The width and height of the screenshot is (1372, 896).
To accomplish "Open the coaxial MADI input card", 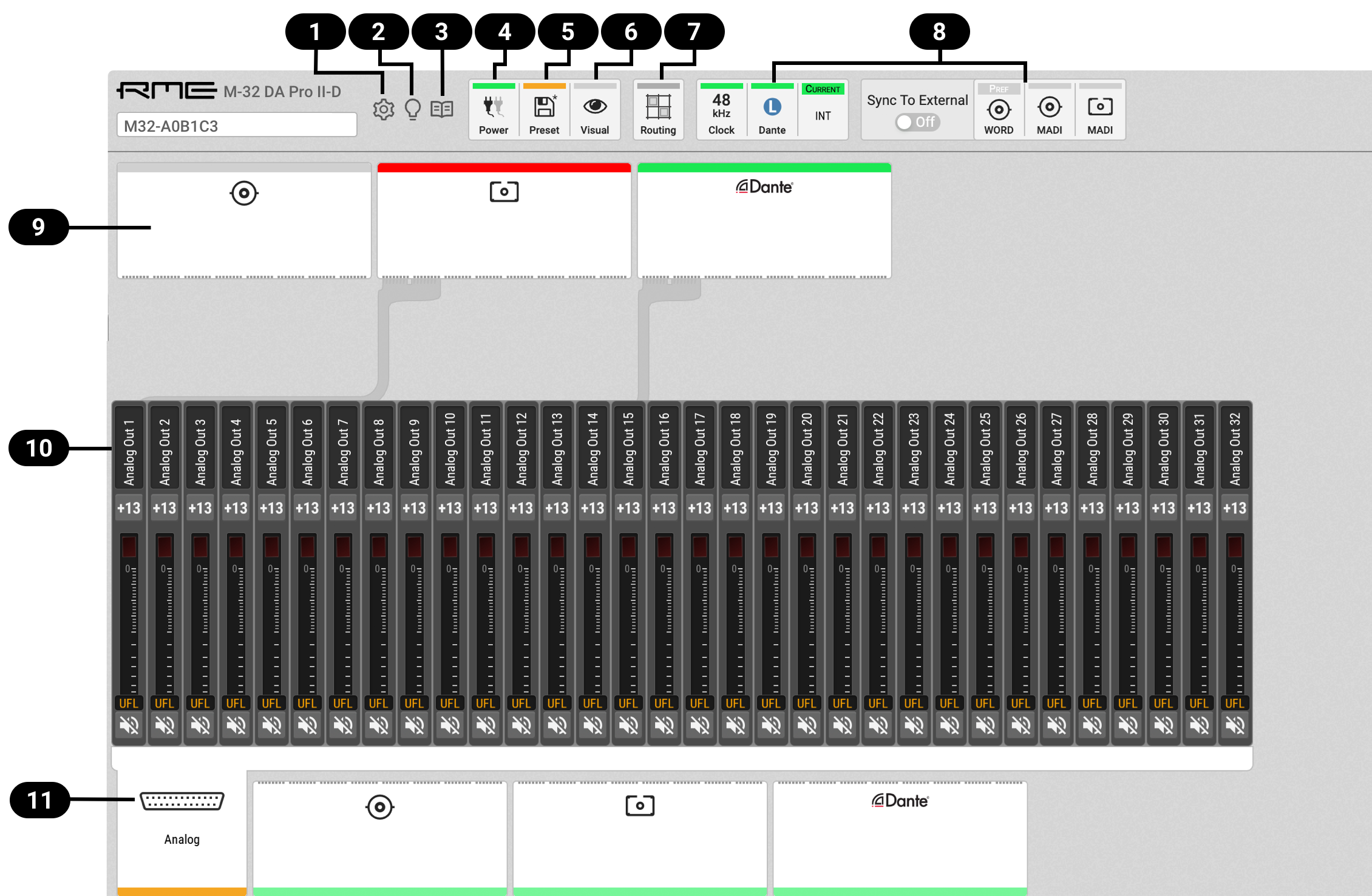I will [x=244, y=220].
